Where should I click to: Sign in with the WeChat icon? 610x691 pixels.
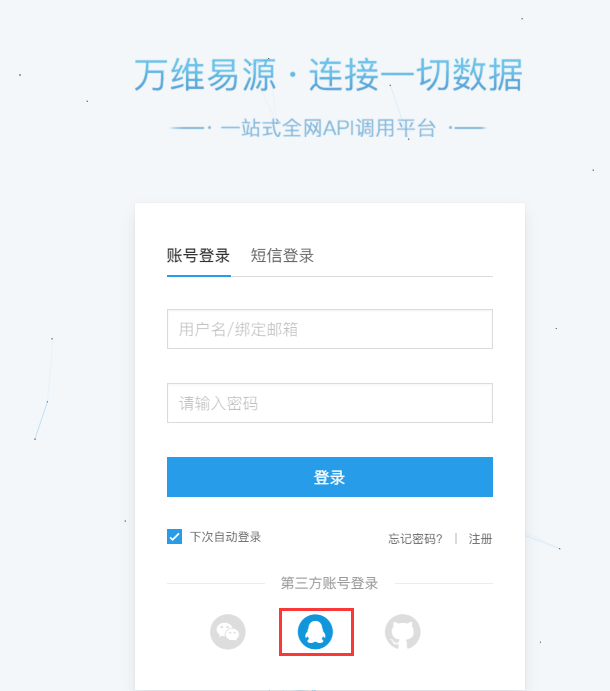tap(227, 632)
